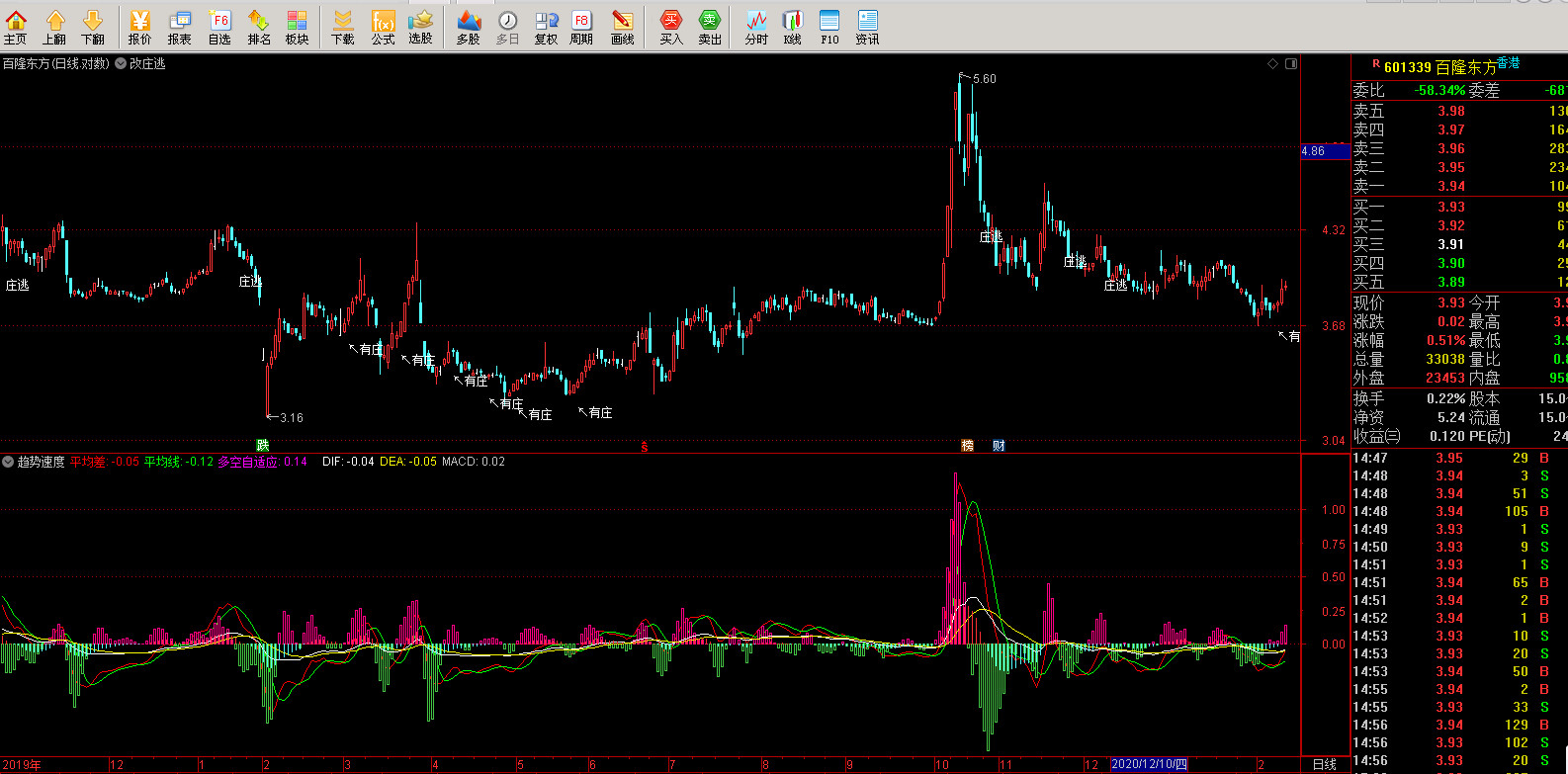The image size is (1568, 774).
Task: Switch to K线 candlestick chart
Action: coord(793,27)
